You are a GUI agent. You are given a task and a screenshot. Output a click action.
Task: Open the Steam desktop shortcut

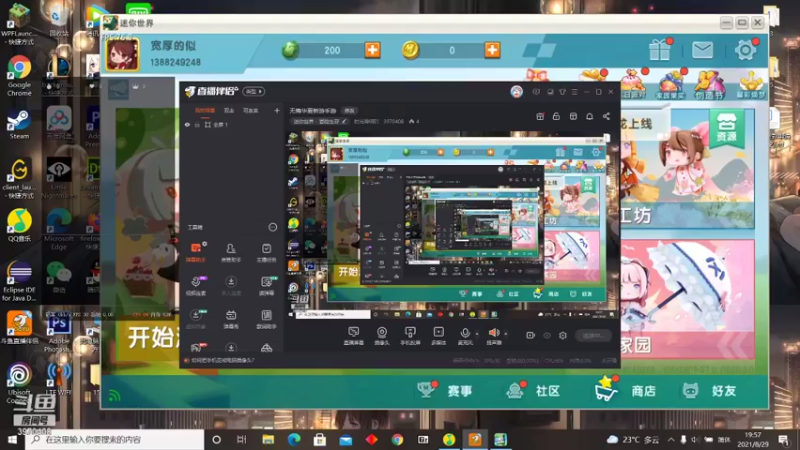[x=19, y=124]
